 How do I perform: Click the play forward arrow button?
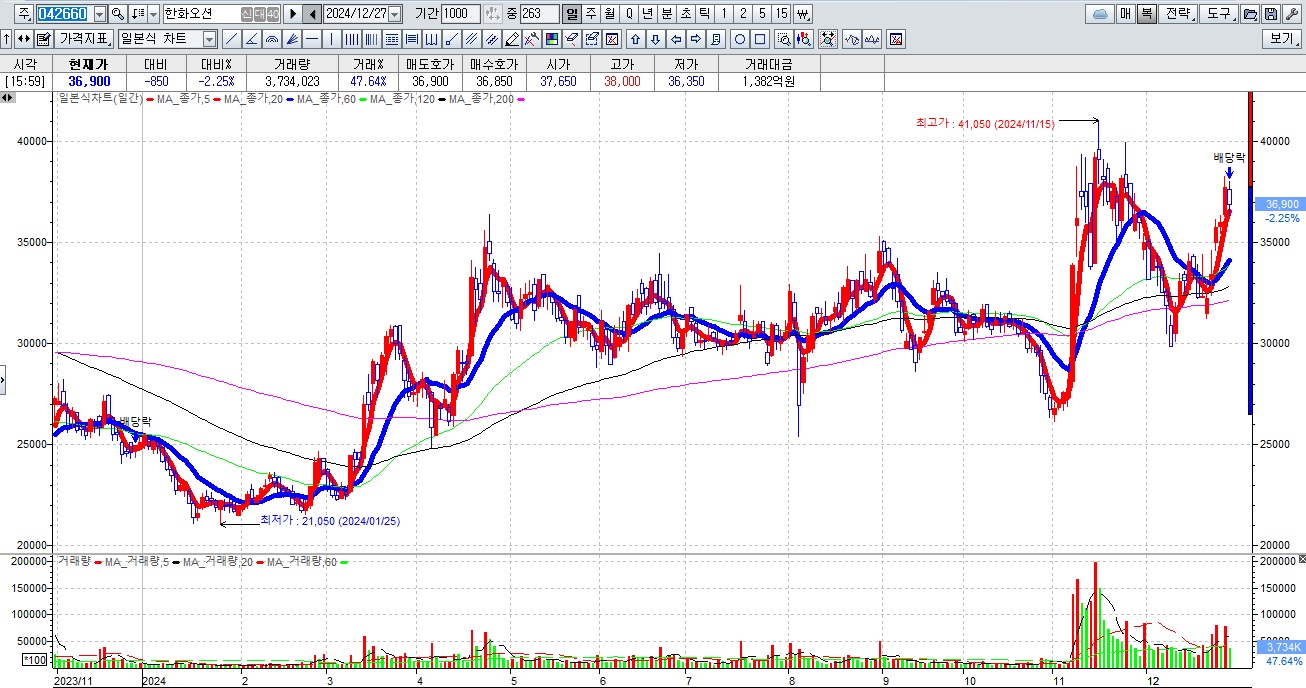click(x=293, y=14)
